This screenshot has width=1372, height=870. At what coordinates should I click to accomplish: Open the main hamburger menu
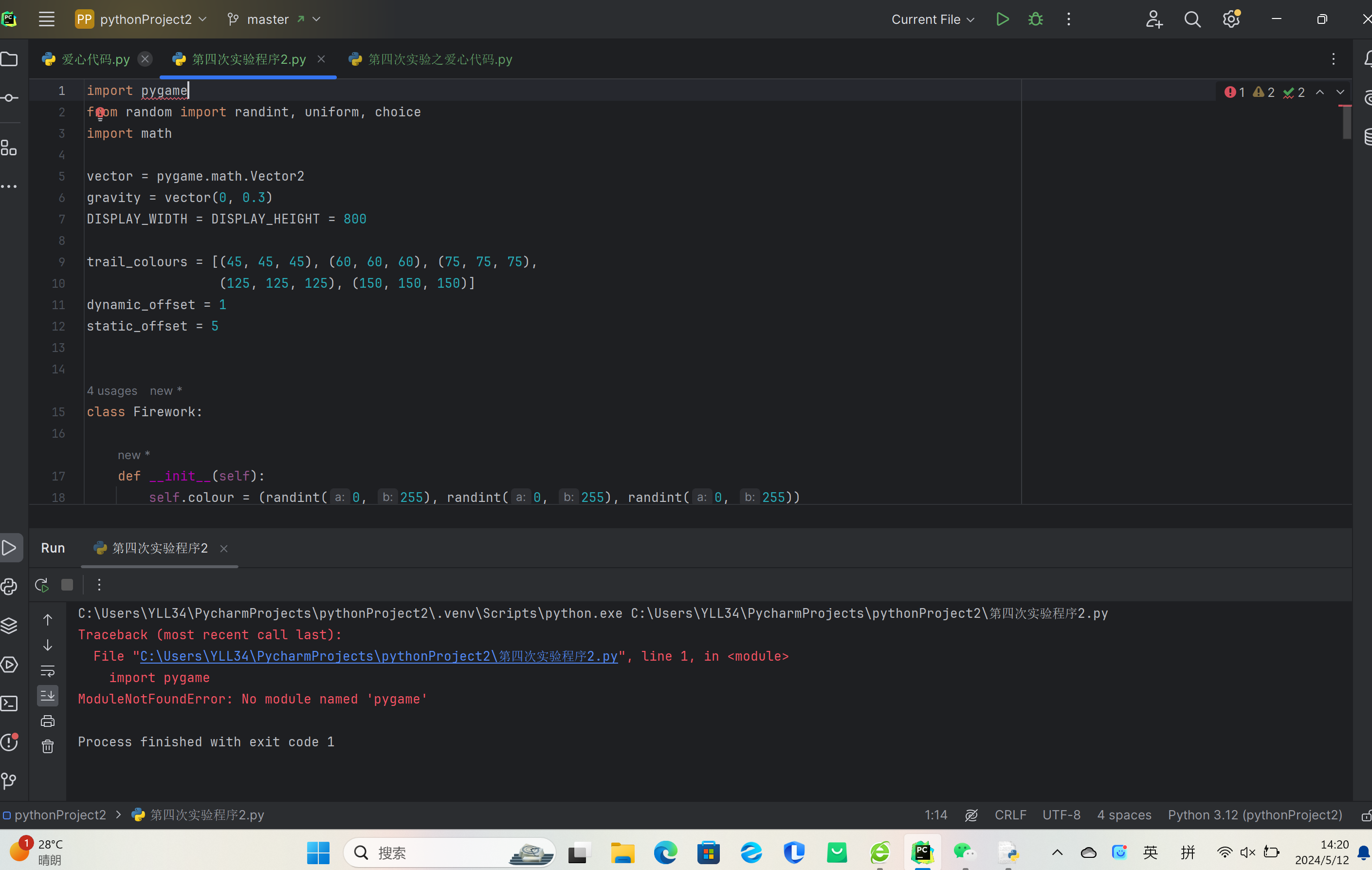coord(47,19)
